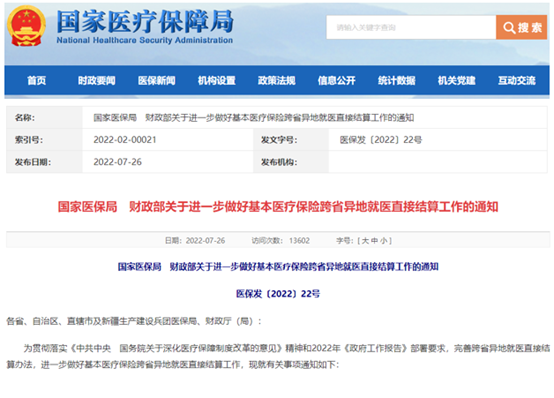
Task: Click the red article headline
Action: point(278,207)
